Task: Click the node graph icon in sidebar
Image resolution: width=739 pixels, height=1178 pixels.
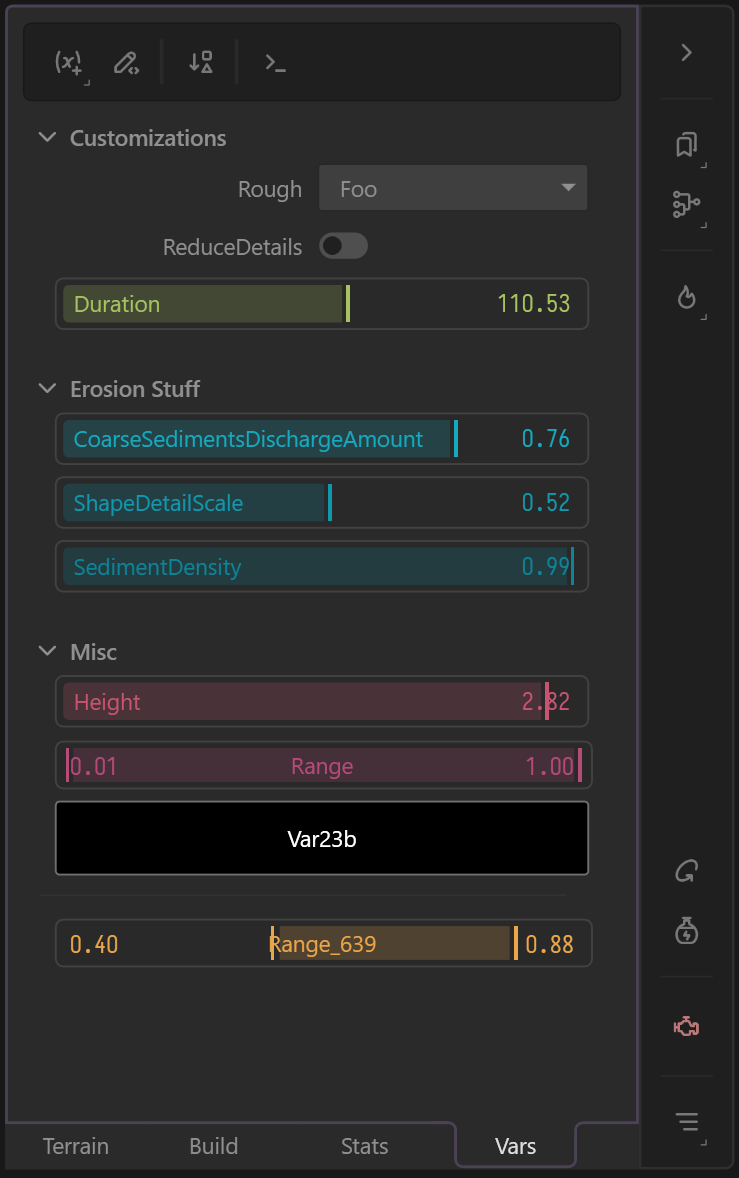Action: point(686,206)
